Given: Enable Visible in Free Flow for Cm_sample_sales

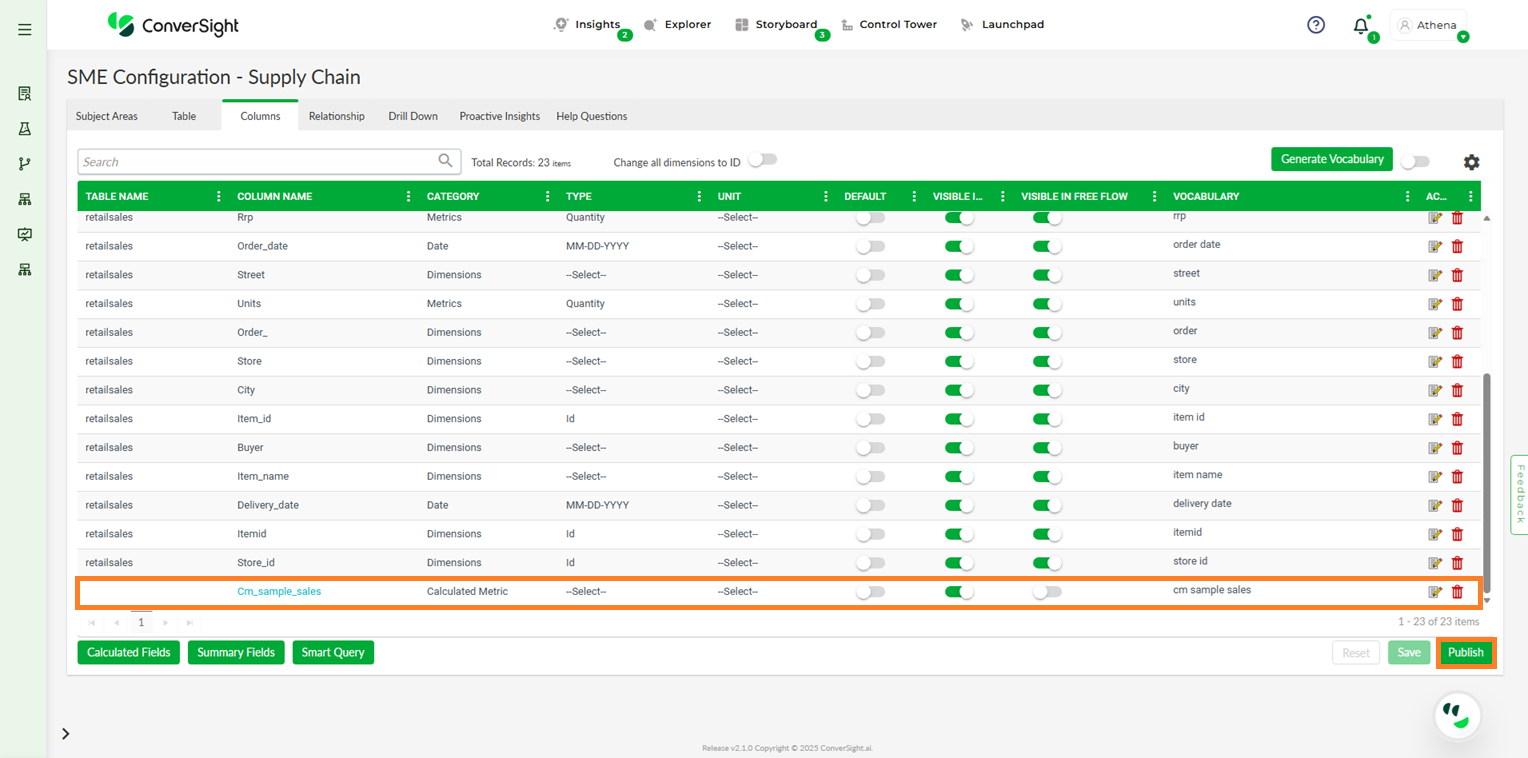Looking at the screenshot, I should (x=1047, y=592).
